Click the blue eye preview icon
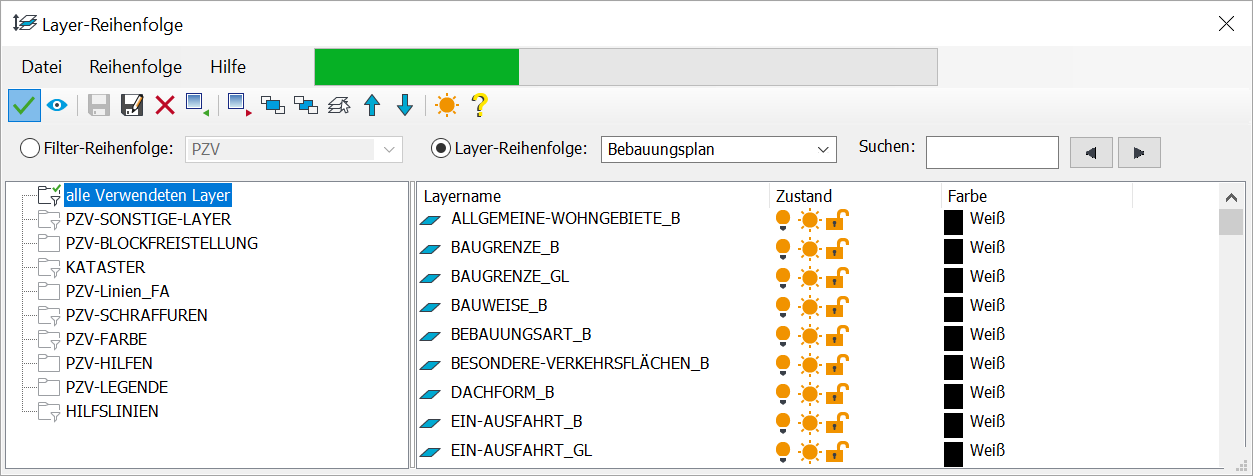 click(56, 104)
